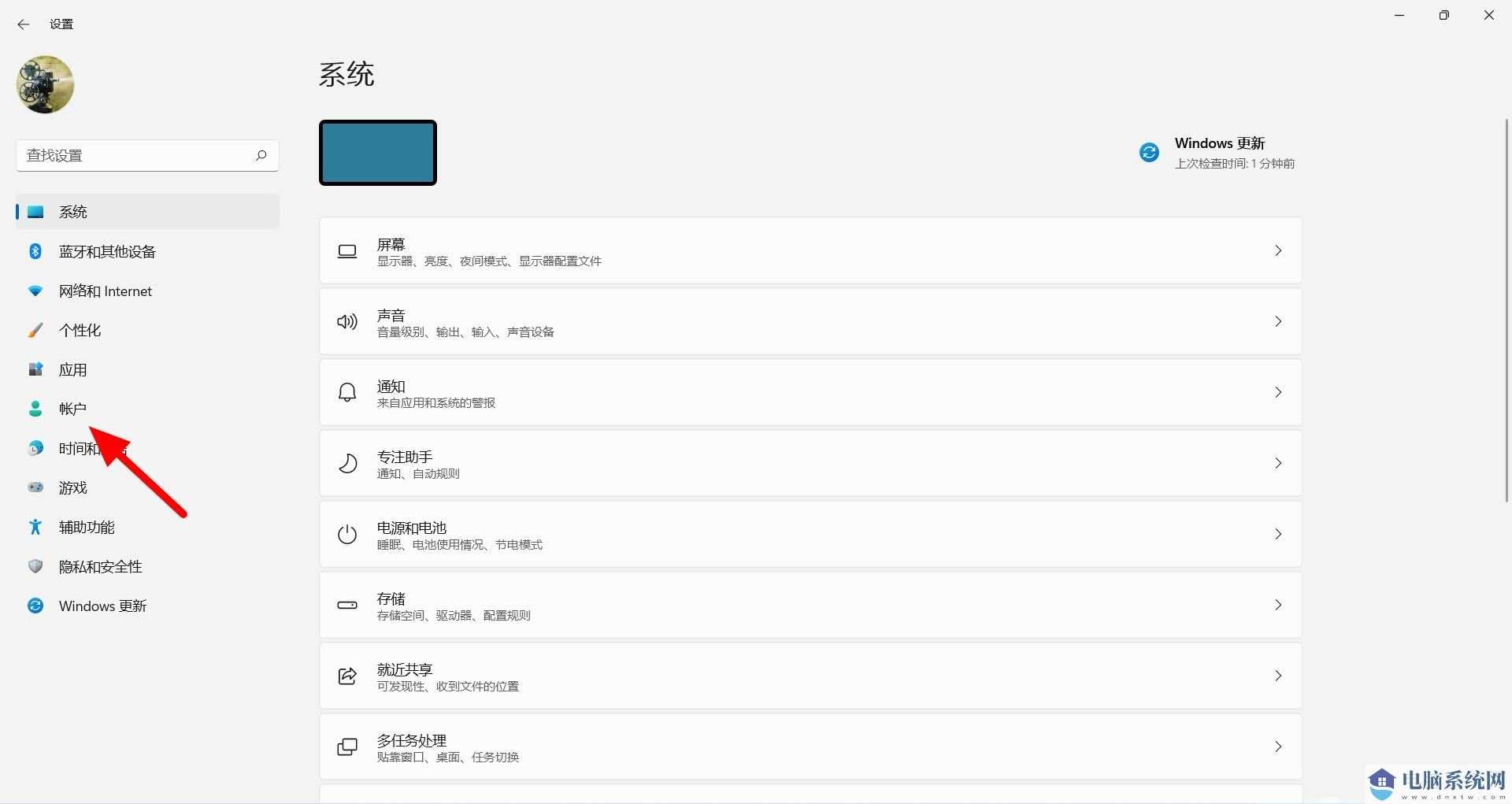Open 多任务处理 multitasking settings

point(810,747)
